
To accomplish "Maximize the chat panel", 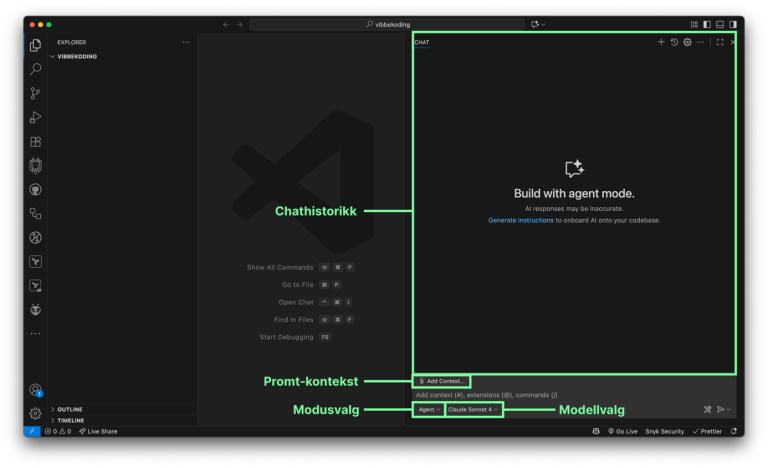I will 720,42.
